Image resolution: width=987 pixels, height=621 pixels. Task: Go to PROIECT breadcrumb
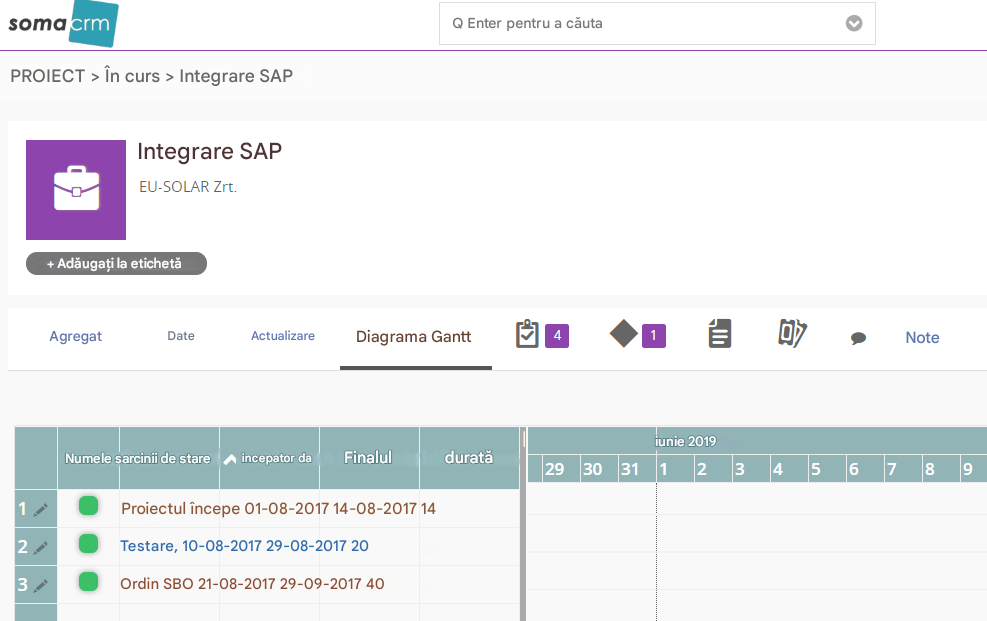point(47,76)
